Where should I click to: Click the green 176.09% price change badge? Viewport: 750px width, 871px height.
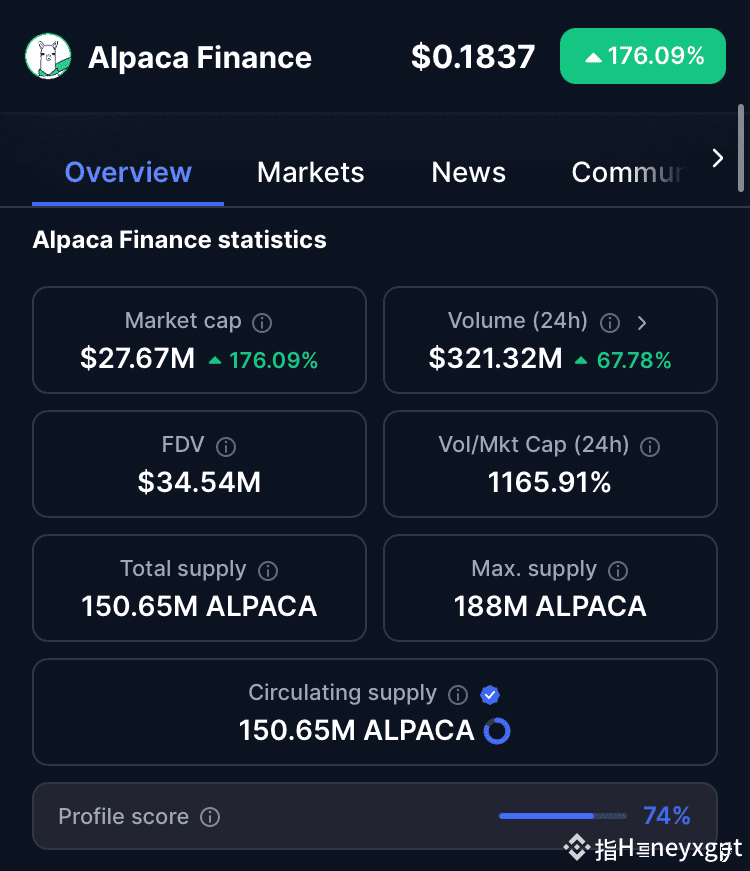point(643,56)
